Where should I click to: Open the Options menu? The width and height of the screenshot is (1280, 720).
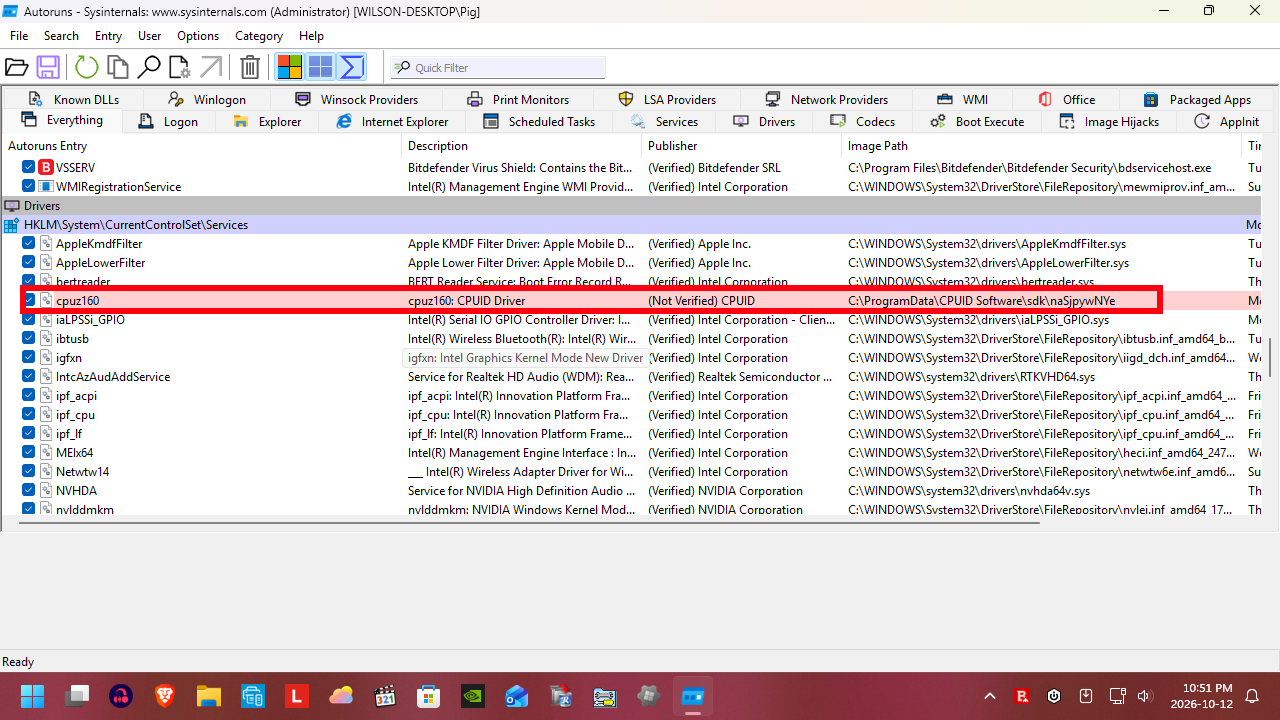198,36
